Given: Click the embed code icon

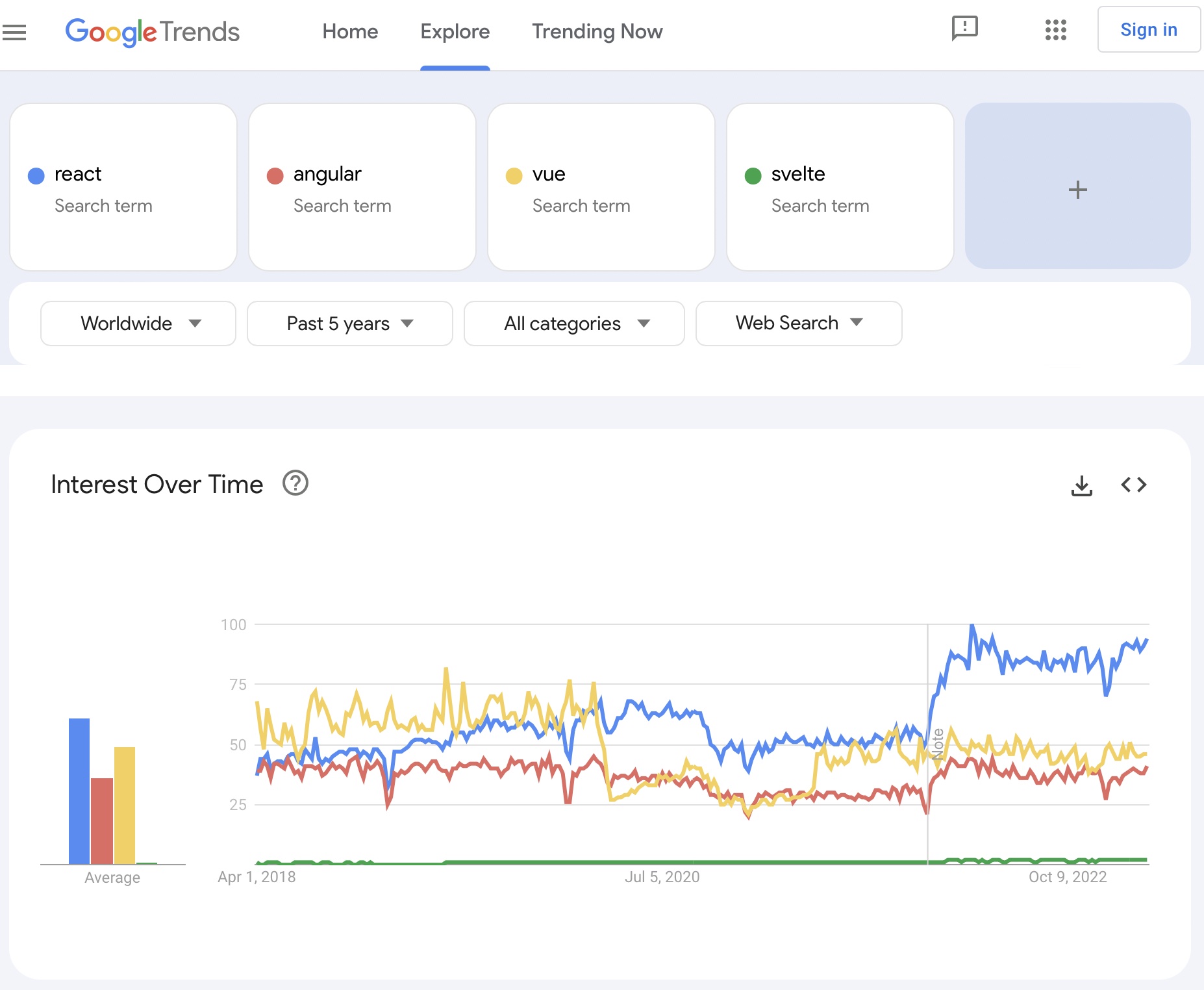Looking at the screenshot, I should coord(1134,485).
